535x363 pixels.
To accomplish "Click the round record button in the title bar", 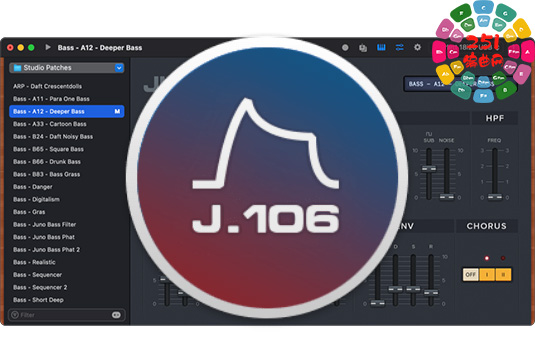I will [345, 47].
